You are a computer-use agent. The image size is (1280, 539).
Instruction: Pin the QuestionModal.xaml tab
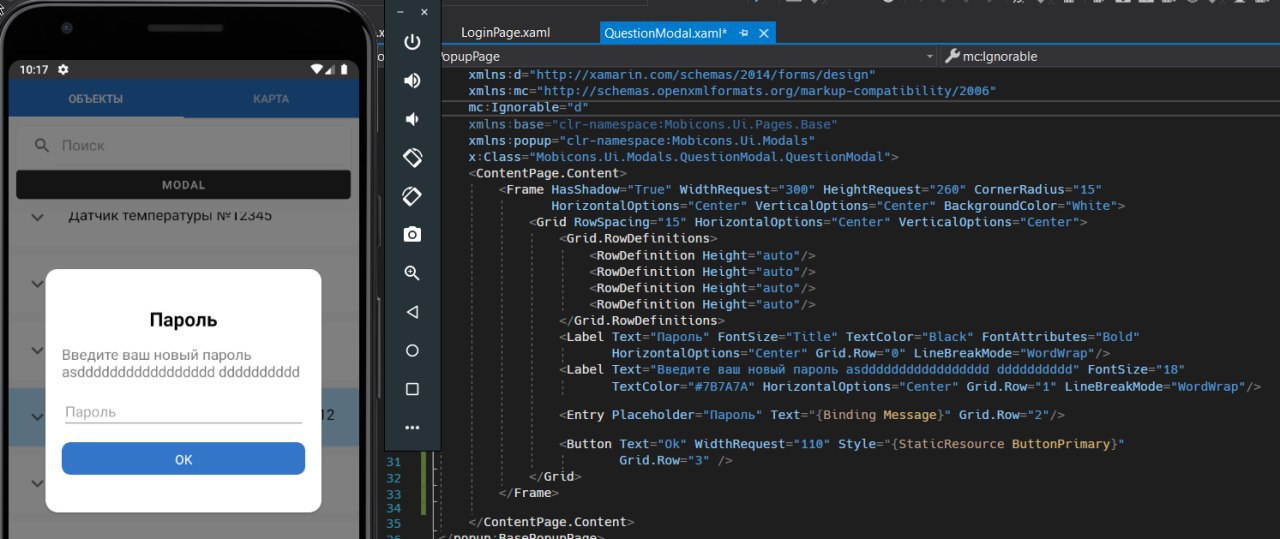click(x=744, y=33)
